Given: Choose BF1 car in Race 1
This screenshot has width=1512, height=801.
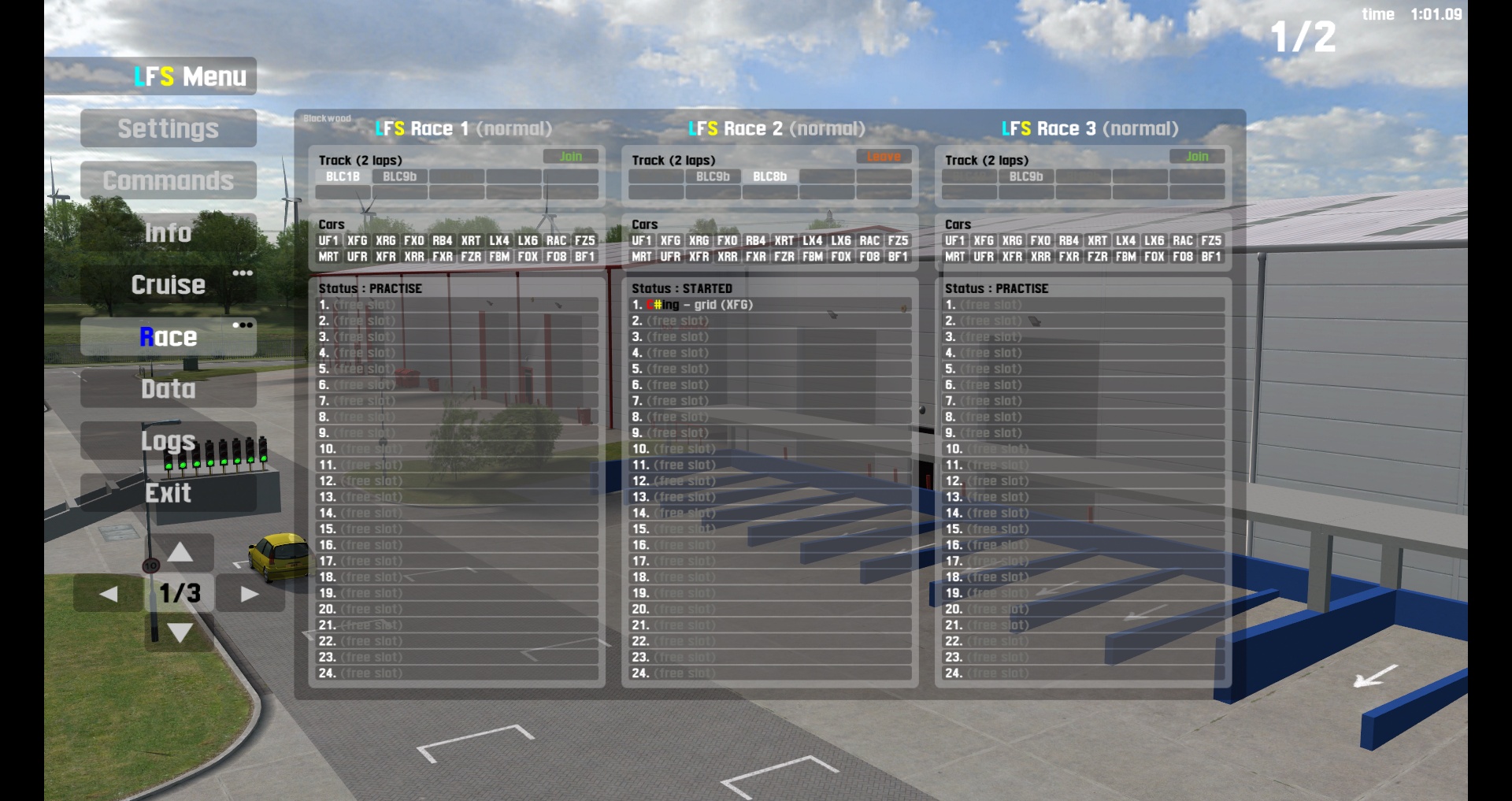Looking at the screenshot, I should [x=585, y=257].
